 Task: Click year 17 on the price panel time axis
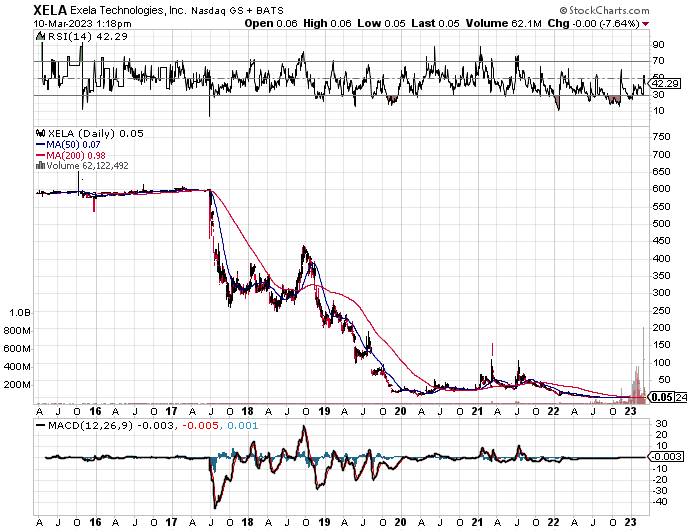(171, 411)
